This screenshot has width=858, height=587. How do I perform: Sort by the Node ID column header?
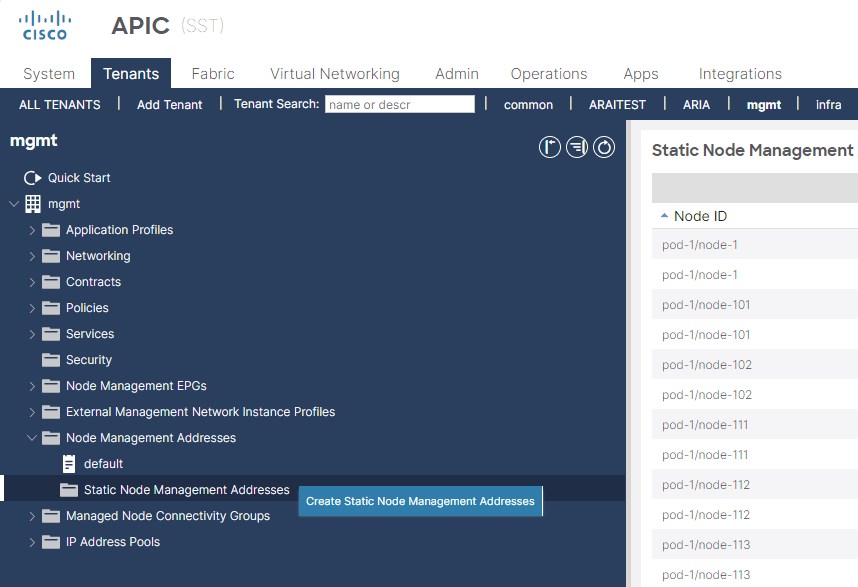click(700, 216)
